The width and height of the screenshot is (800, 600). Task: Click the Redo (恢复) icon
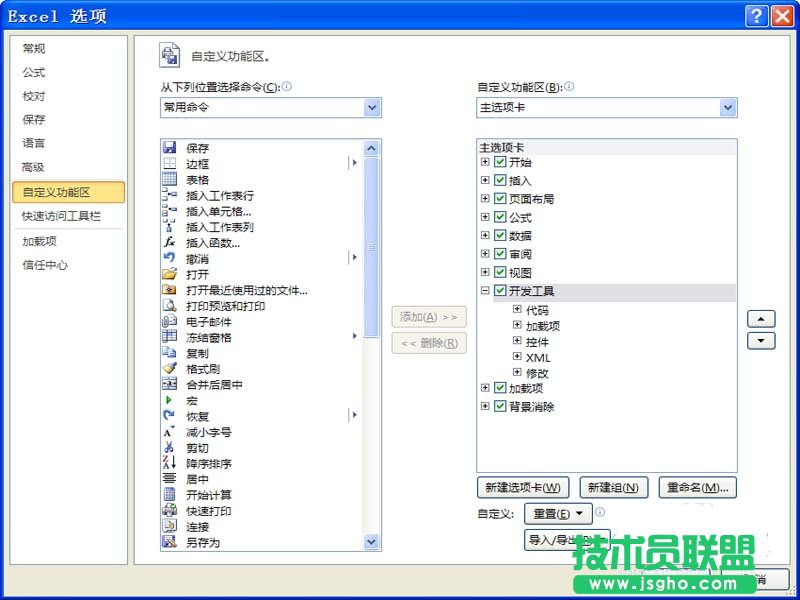(x=169, y=416)
